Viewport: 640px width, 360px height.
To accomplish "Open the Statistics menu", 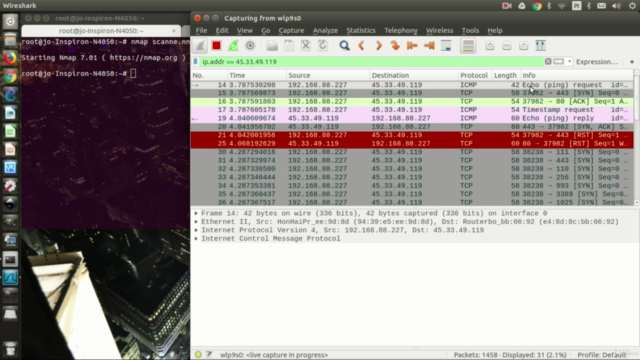I will pos(361,31).
